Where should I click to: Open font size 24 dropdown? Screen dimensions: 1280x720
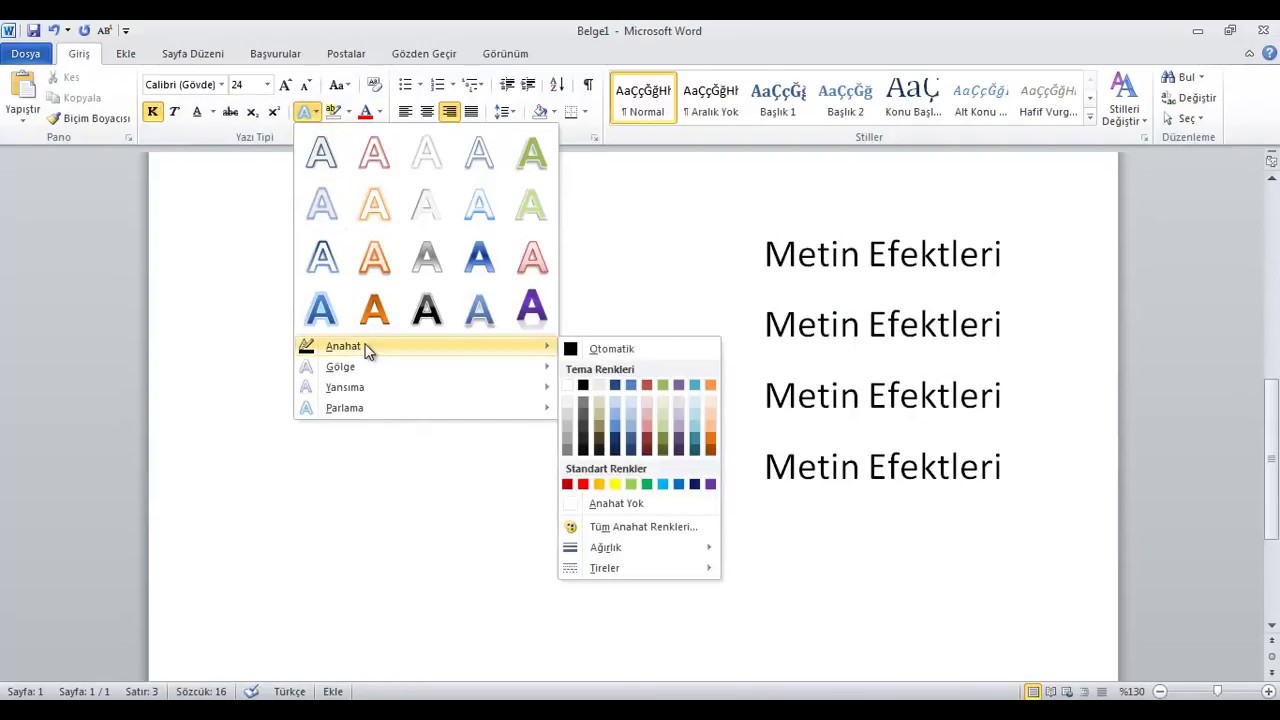click(267, 85)
